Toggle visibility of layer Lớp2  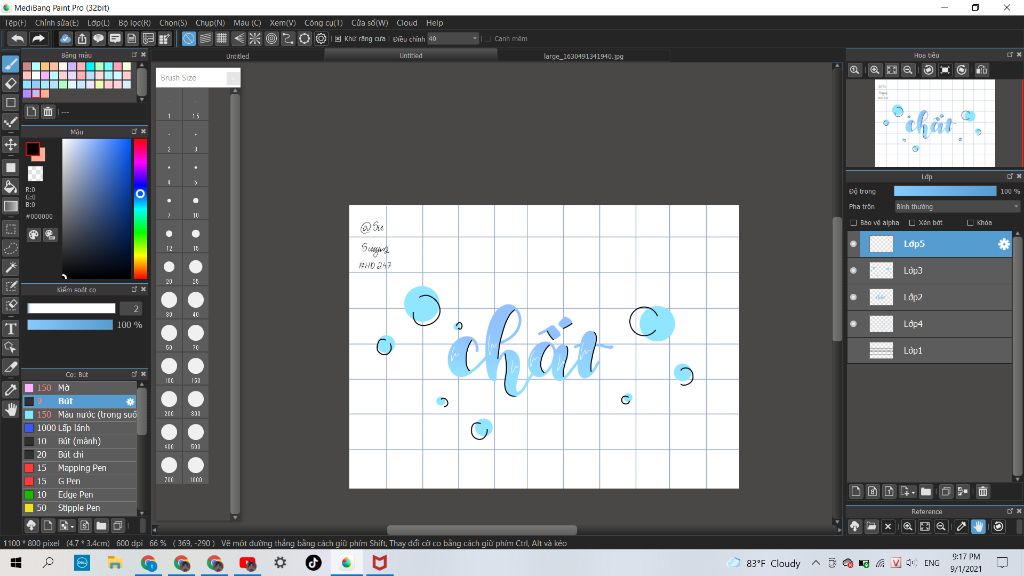(854, 297)
